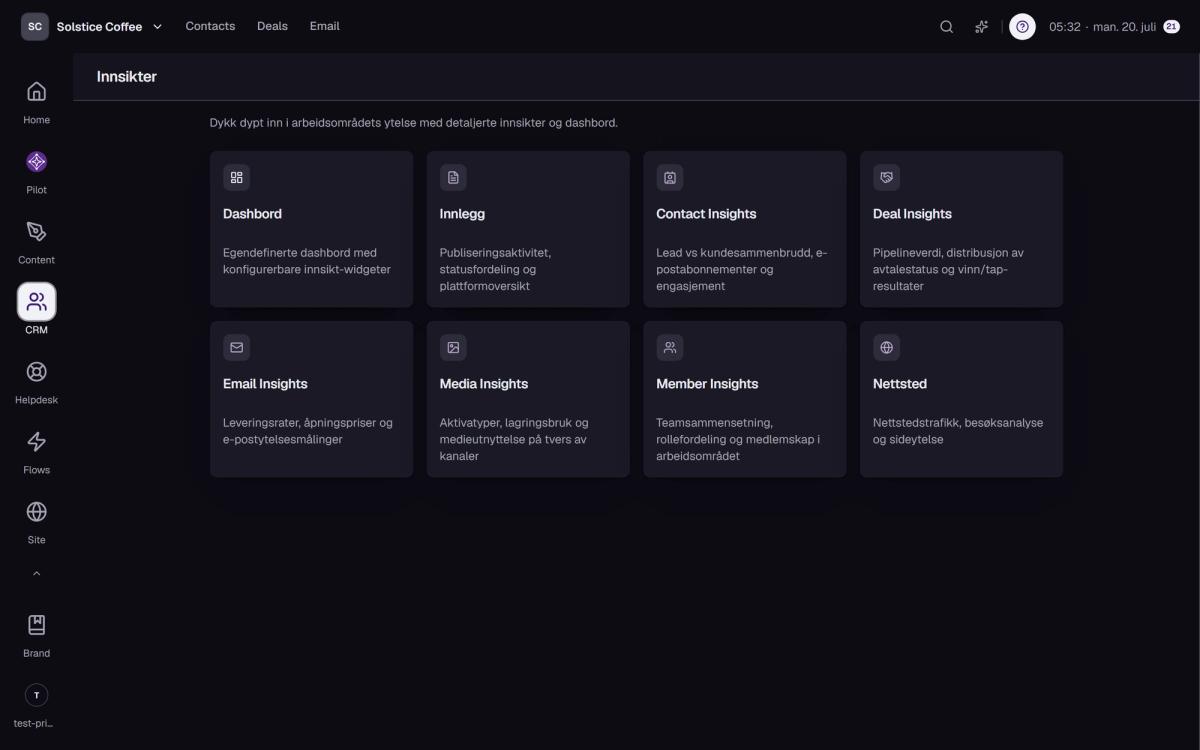
Task: Open Helpdesk lifebuoy icon
Action: coord(36,372)
